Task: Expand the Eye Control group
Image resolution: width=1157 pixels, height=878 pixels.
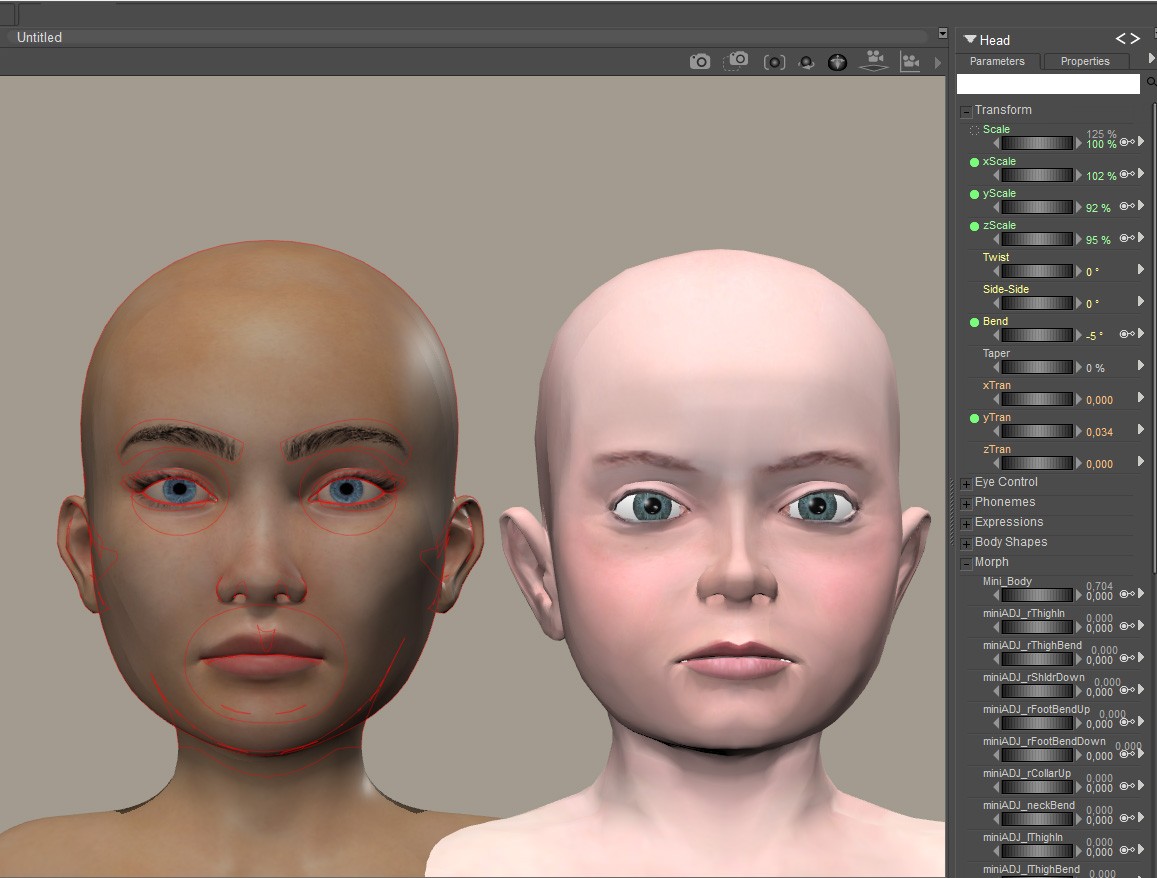Action: (x=966, y=483)
